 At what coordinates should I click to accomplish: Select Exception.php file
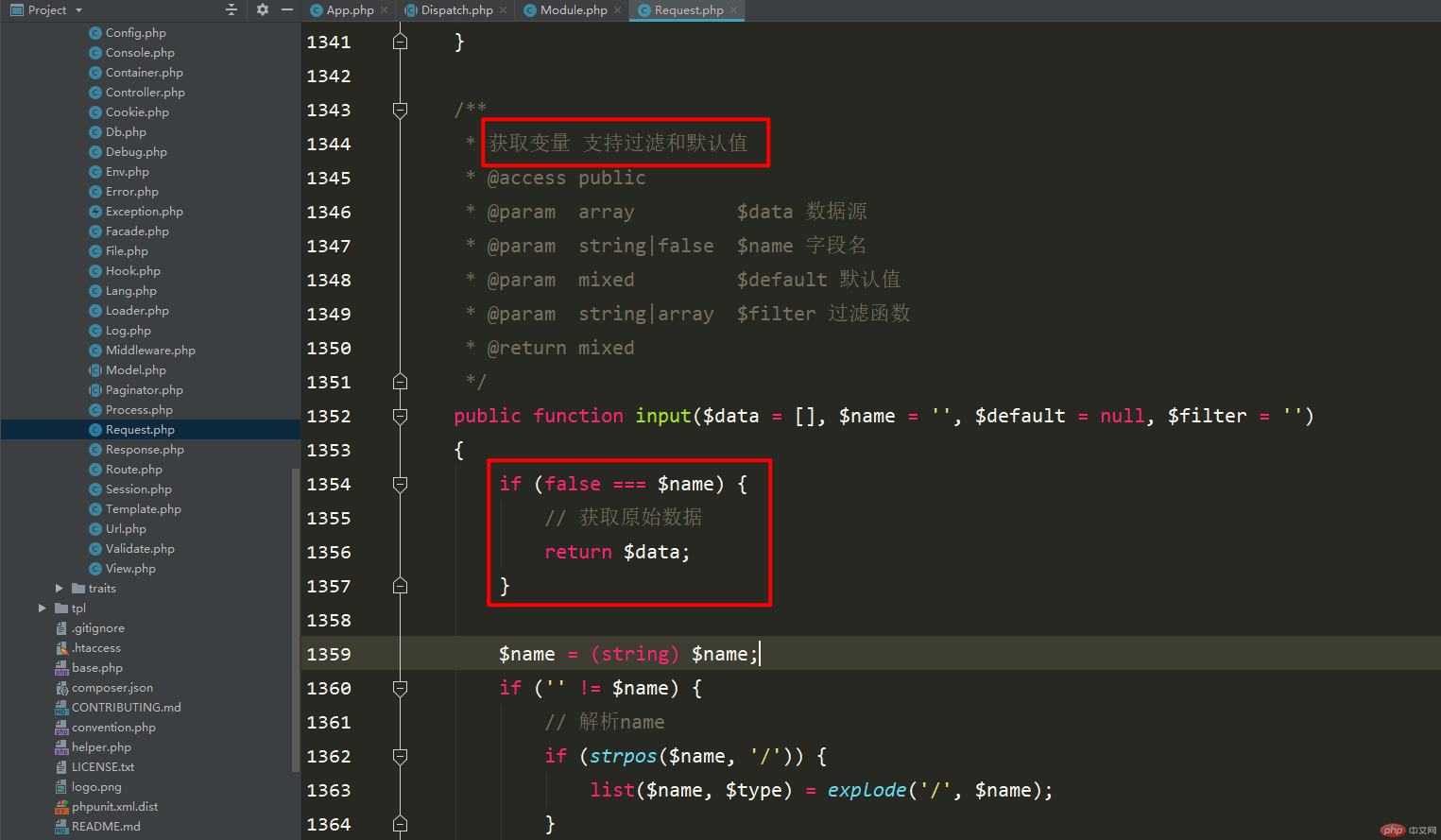click(x=144, y=212)
